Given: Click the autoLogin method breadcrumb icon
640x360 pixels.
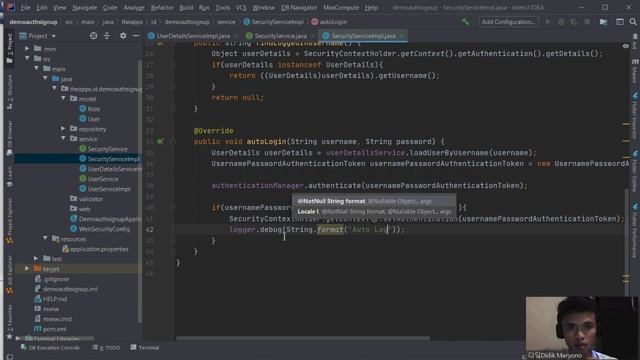Looking at the screenshot, I should click(x=314, y=22).
